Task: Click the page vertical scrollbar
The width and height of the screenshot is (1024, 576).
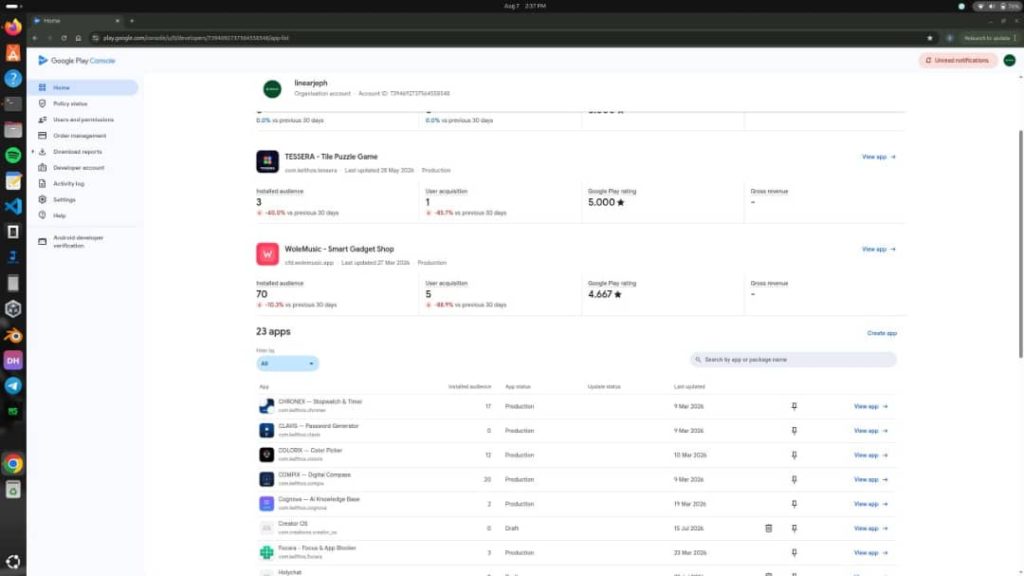Action: click(x=1020, y=243)
